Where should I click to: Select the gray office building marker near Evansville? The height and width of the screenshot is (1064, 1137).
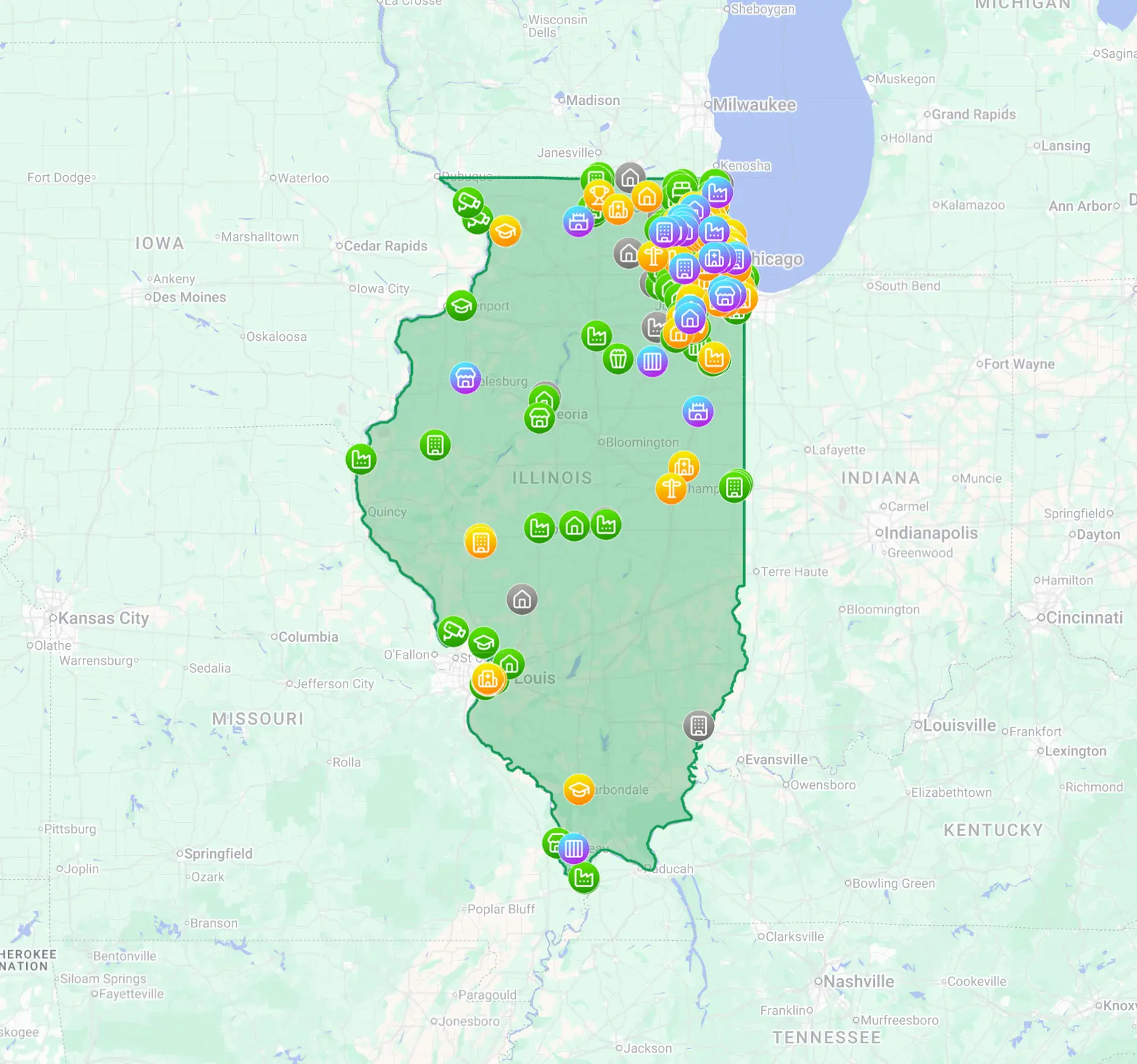pos(699,726)
